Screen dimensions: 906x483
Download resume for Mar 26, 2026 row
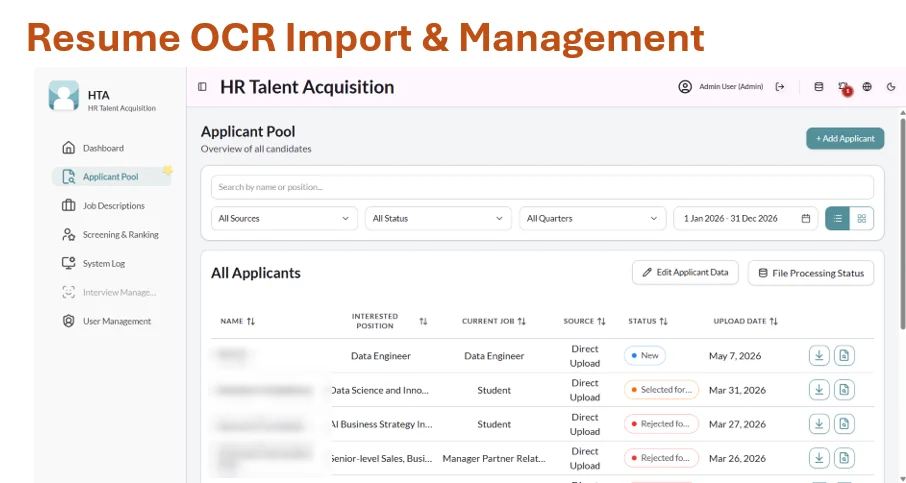(x=819, y=458)
